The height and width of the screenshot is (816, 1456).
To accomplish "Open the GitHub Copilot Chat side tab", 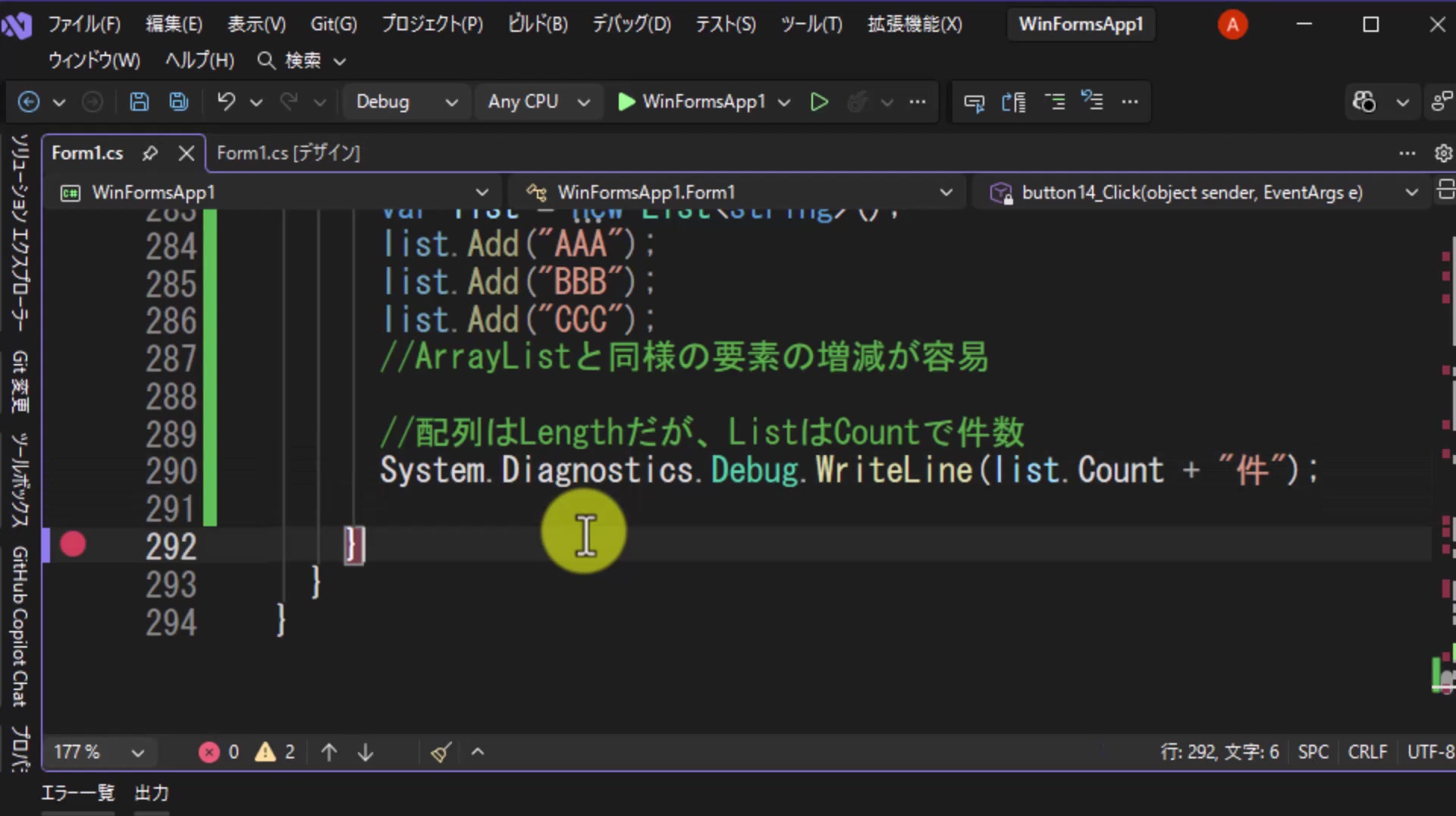I will (x=20, y=626).
